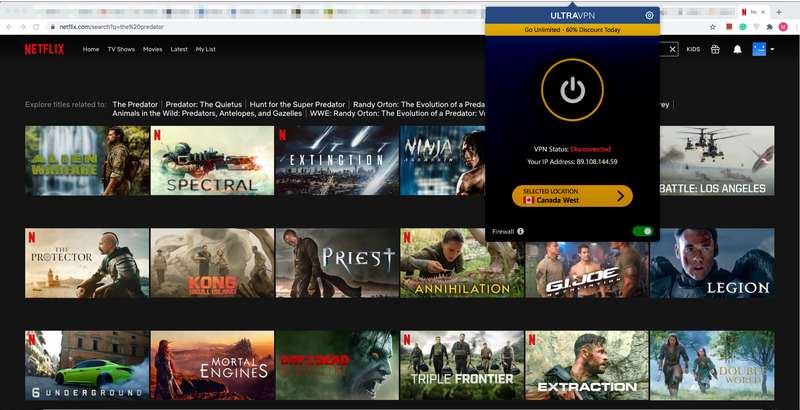Click the blue profile avatar

pyautogui.click(x=759, y=49)
